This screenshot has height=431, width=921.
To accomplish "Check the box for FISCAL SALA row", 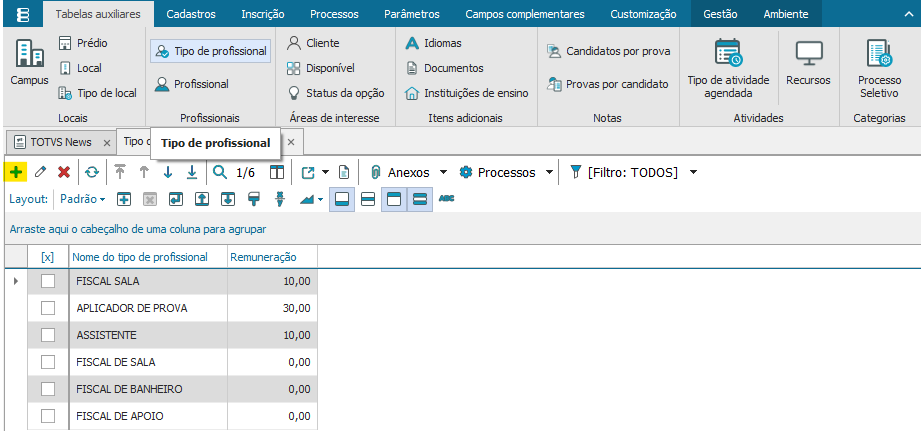I will click(x=48, y=281).
